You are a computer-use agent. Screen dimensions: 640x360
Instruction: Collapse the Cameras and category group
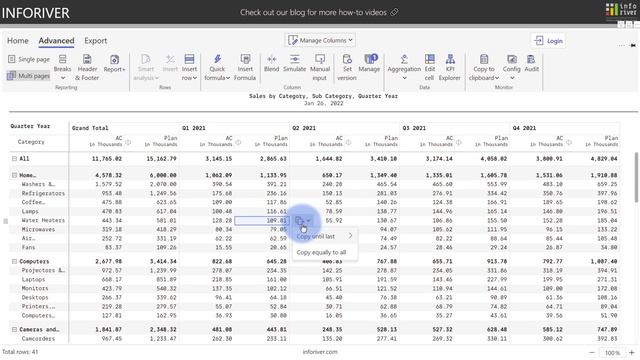[14, 329]
